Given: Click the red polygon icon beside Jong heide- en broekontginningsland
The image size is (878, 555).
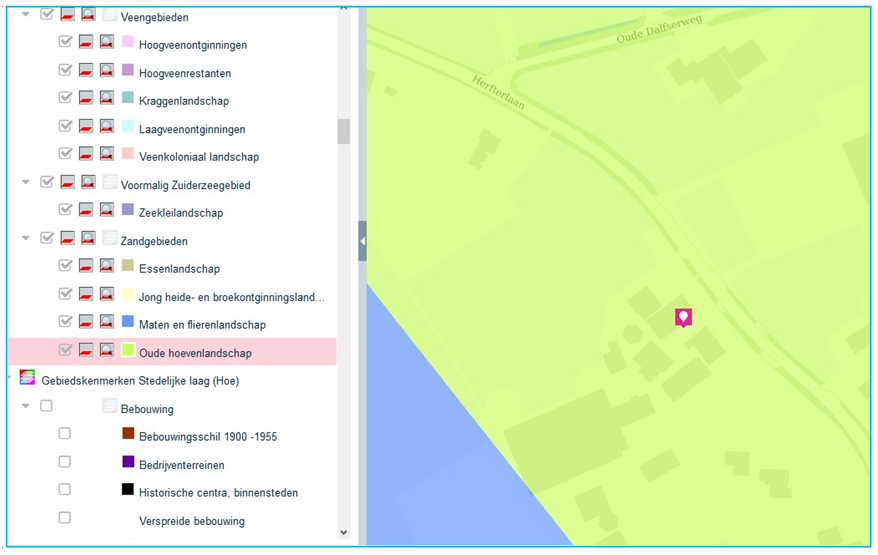Looking at the screenshot, I should (86, 293).
